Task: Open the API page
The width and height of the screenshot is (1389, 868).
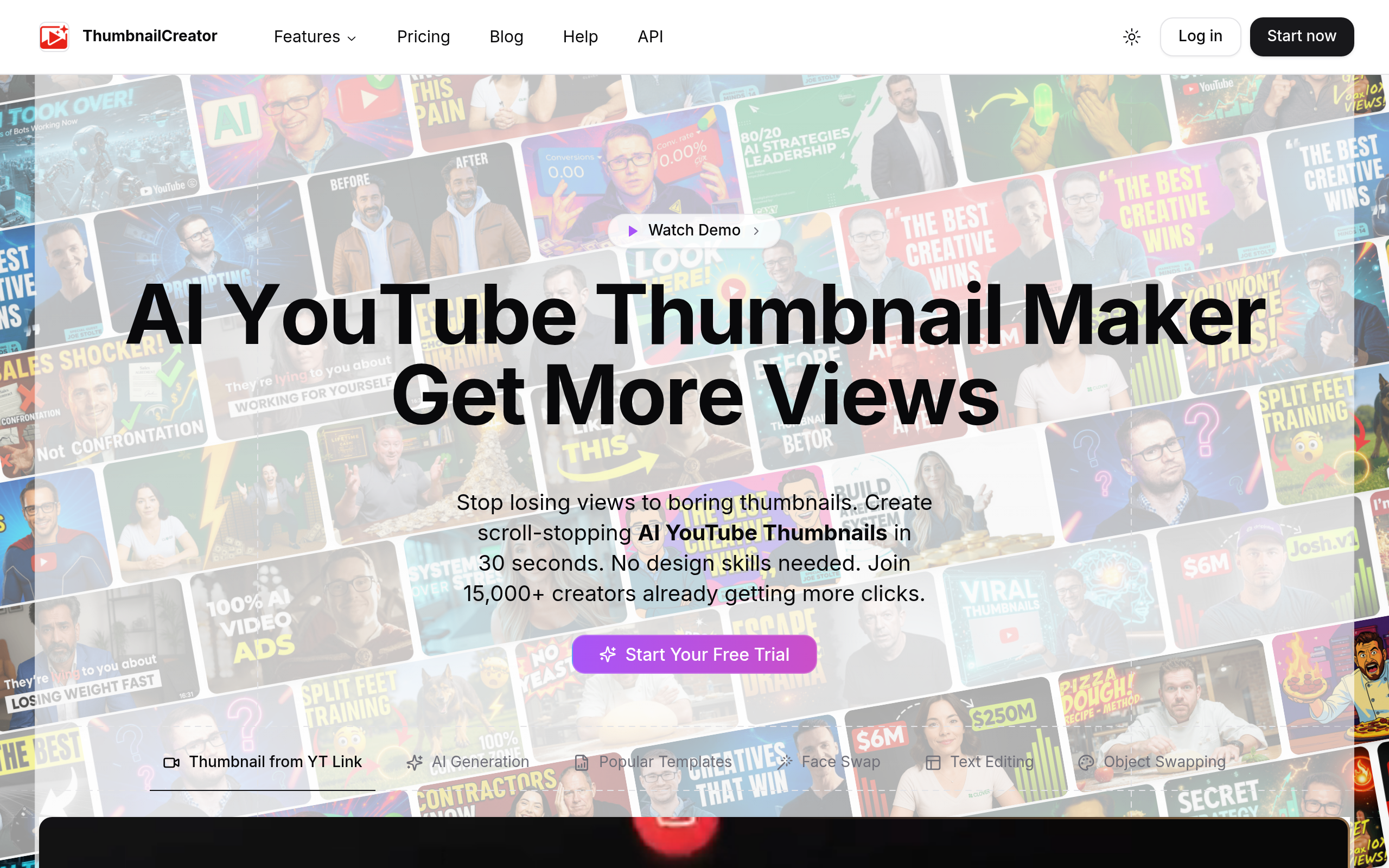Action: (651, 37)
